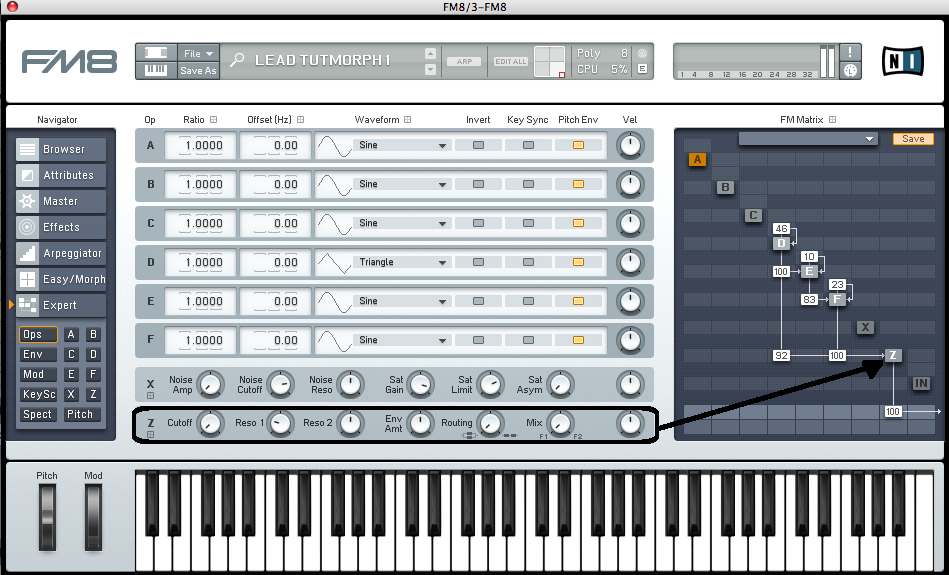The height and width of the screenshot is (575, 949).
Task: Click operator A Ratio value field
Action: (x=201, y=145)
